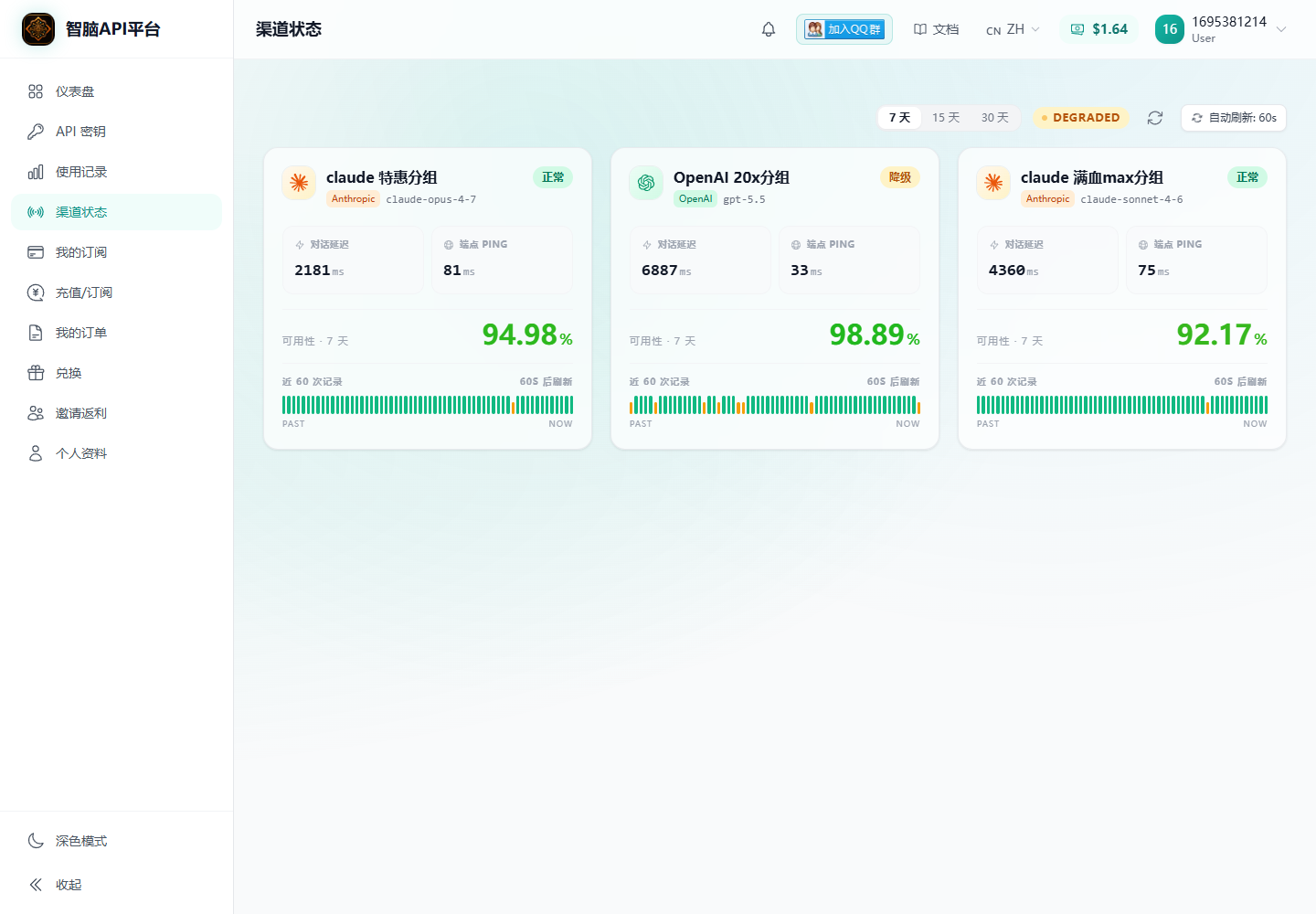
Task: Click the 使用记录 bar chart icon
Action: tap(36, 172)
